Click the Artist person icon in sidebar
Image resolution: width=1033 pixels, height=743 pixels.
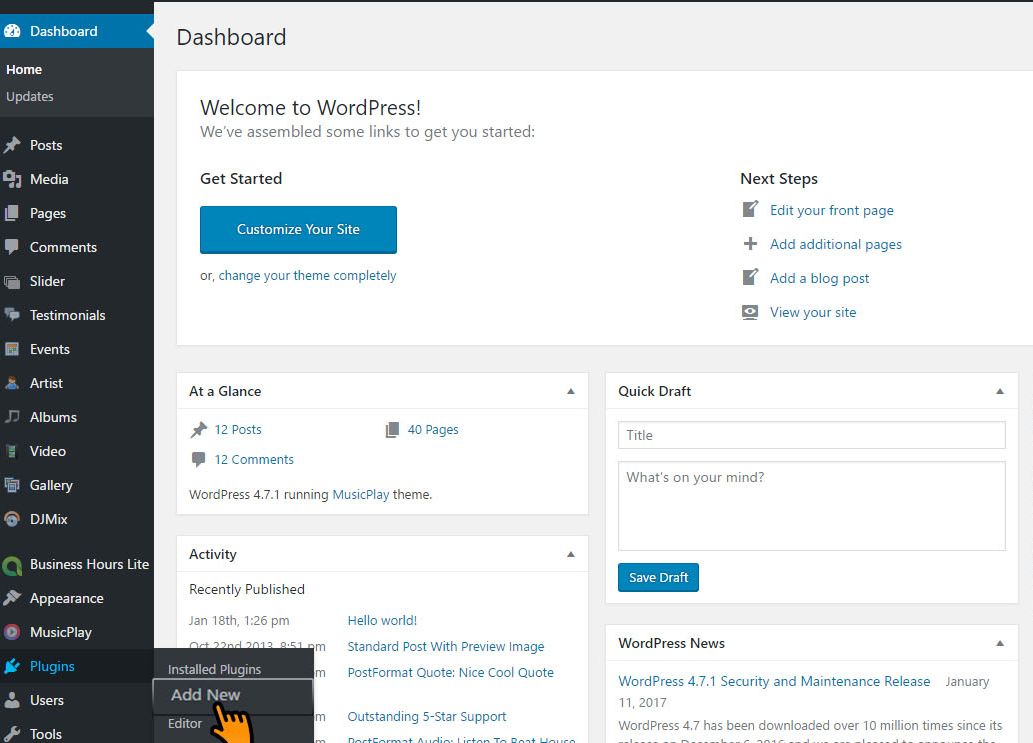click(x=12, y=383)
